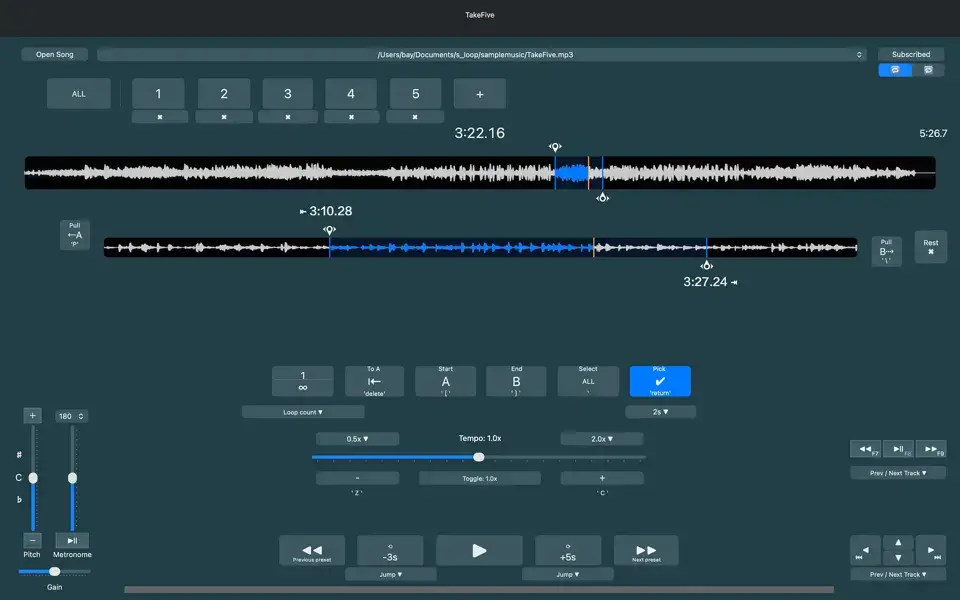Click the Tempo slider handle
Screen dimensions: 960x600
479,457
